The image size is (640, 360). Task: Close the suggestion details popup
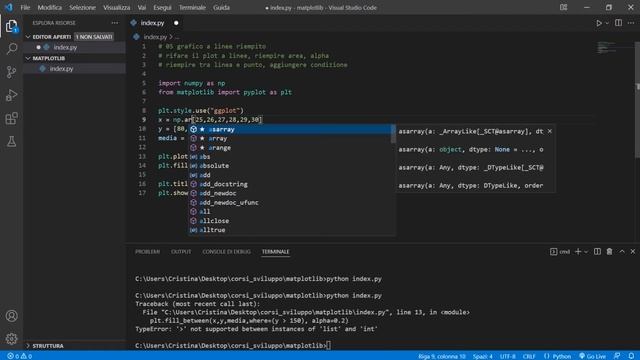pos(550,131)
